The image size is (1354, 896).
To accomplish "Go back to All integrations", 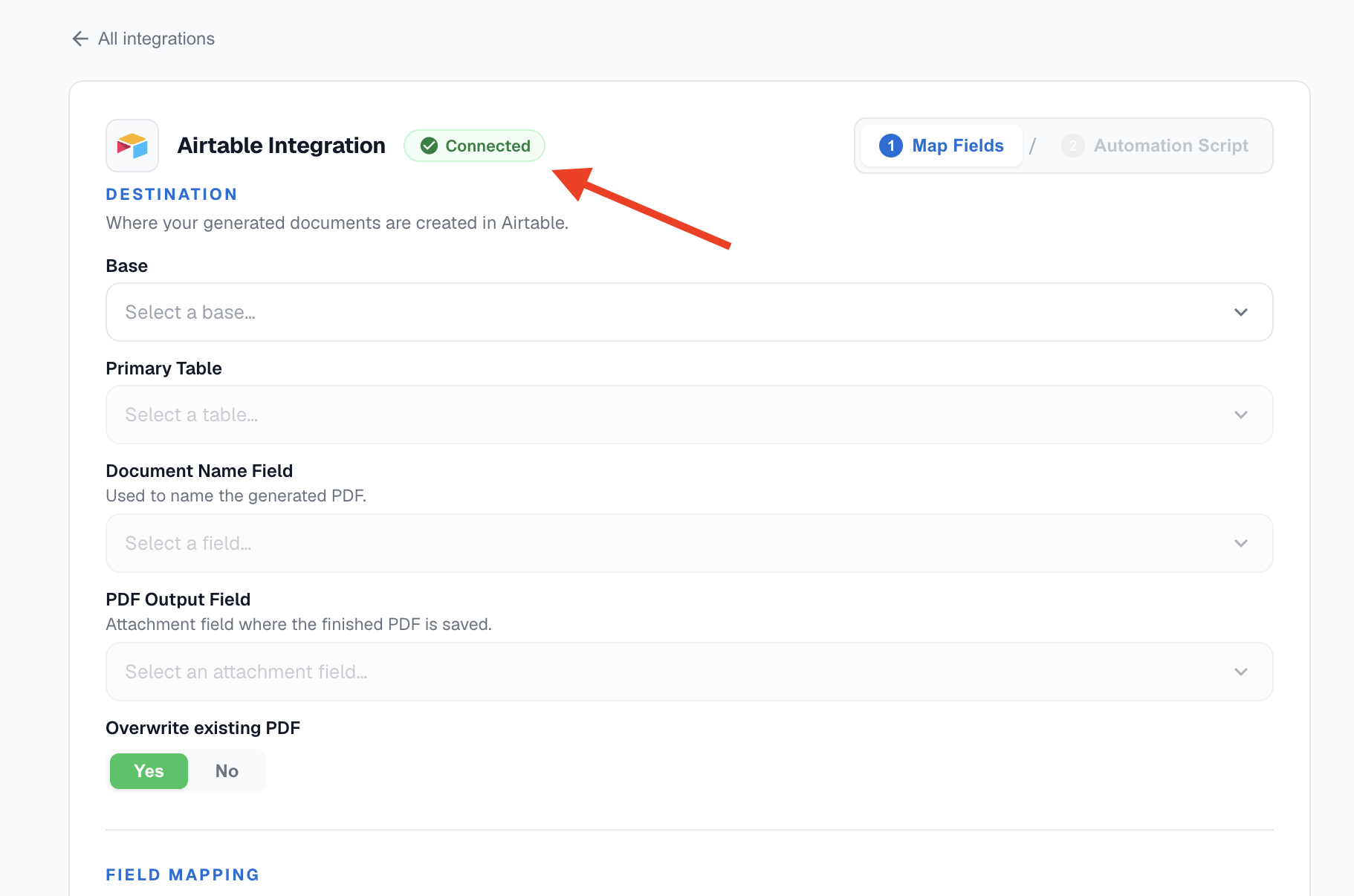I will tap(143, 39).
